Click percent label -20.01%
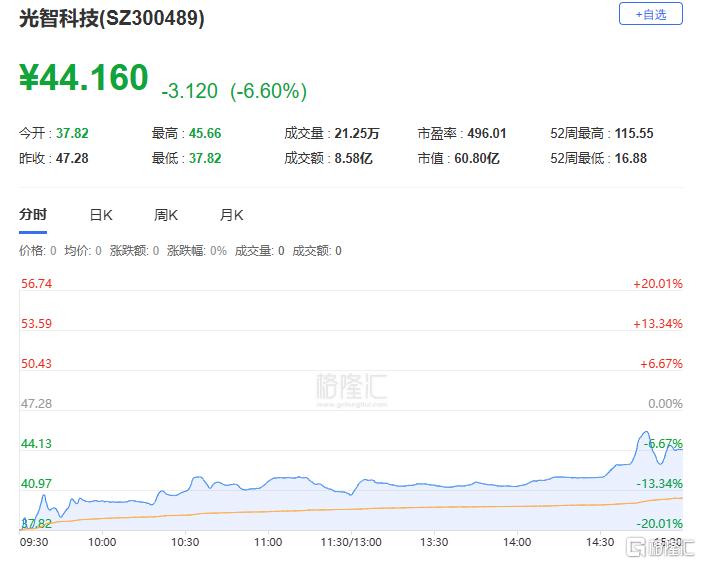Image resolution: width=701 pixels, height=564 pixels. (x=659, y=523)
